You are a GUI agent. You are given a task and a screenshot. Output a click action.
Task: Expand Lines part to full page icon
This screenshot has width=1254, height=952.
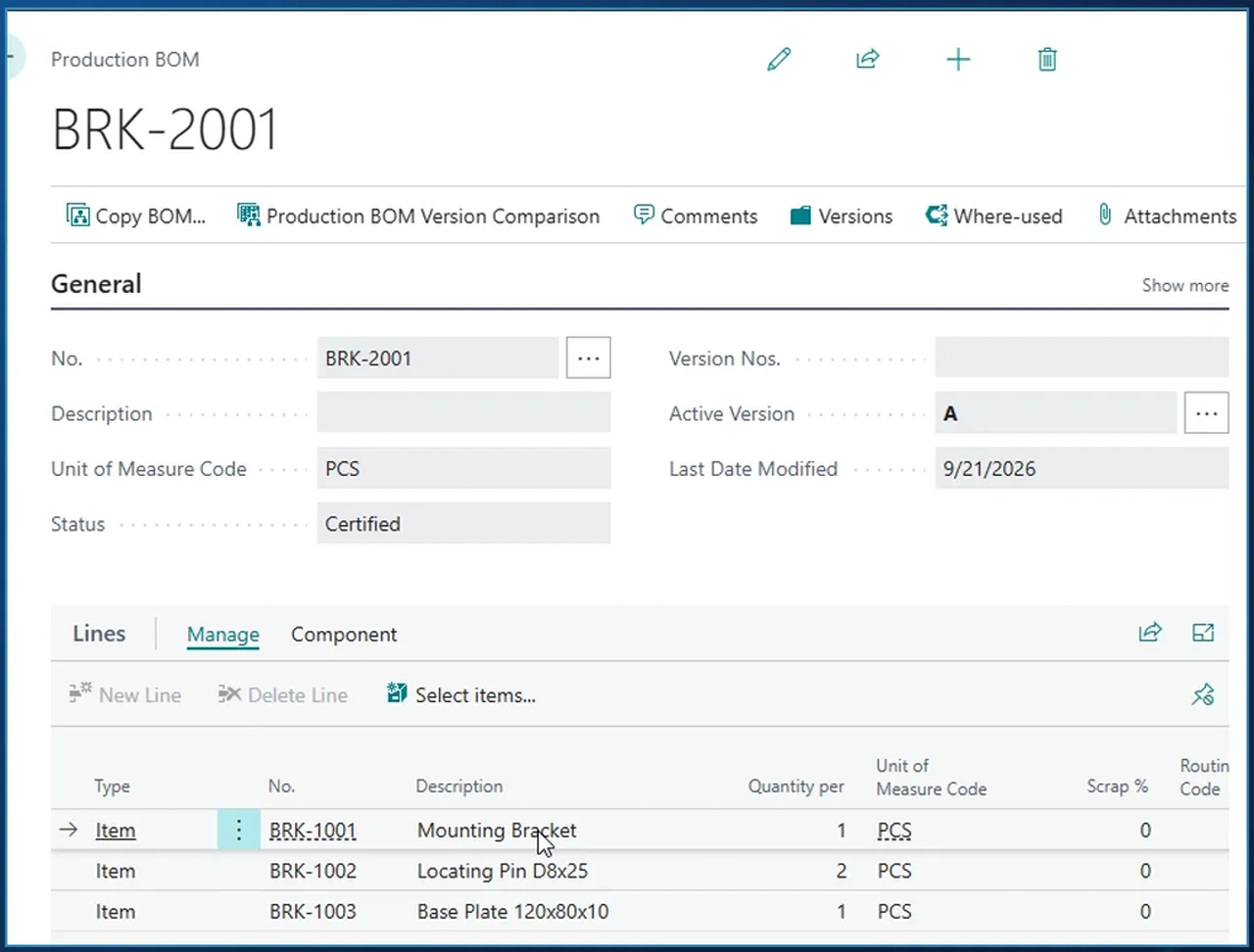(x=1203, y=633)
